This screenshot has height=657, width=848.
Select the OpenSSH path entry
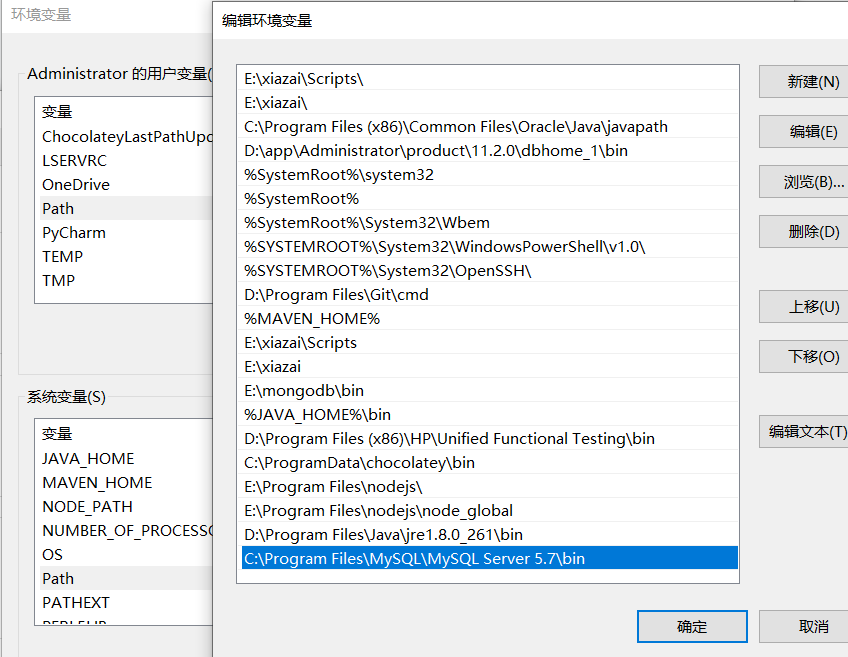[x=388, y=271]
